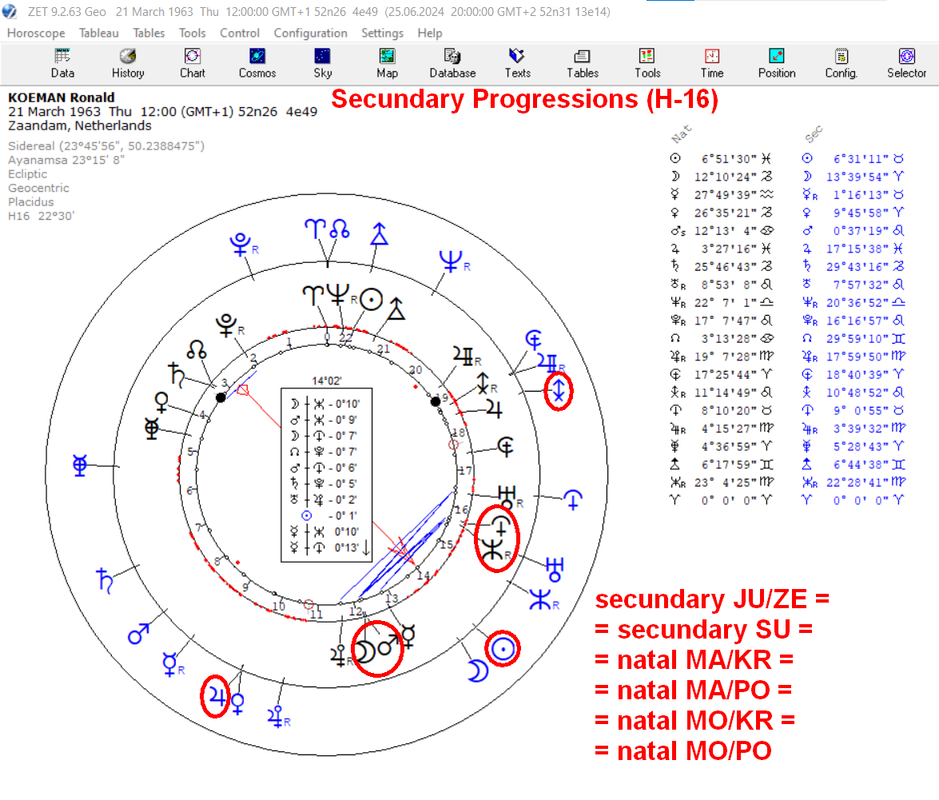Viewport: 939px width, 800px height.
Task: Click the secondary Saturn position 29°43'16"
Action: tap(858, 266)
